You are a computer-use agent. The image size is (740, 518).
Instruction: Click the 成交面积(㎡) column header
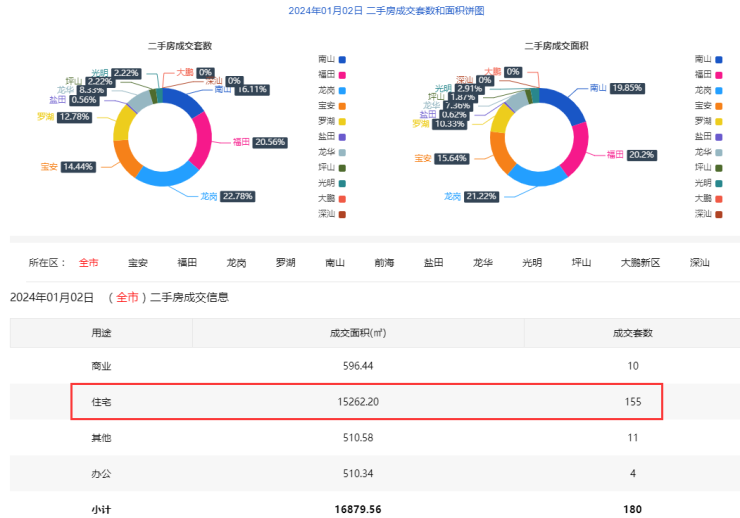[x=358, y=333]
